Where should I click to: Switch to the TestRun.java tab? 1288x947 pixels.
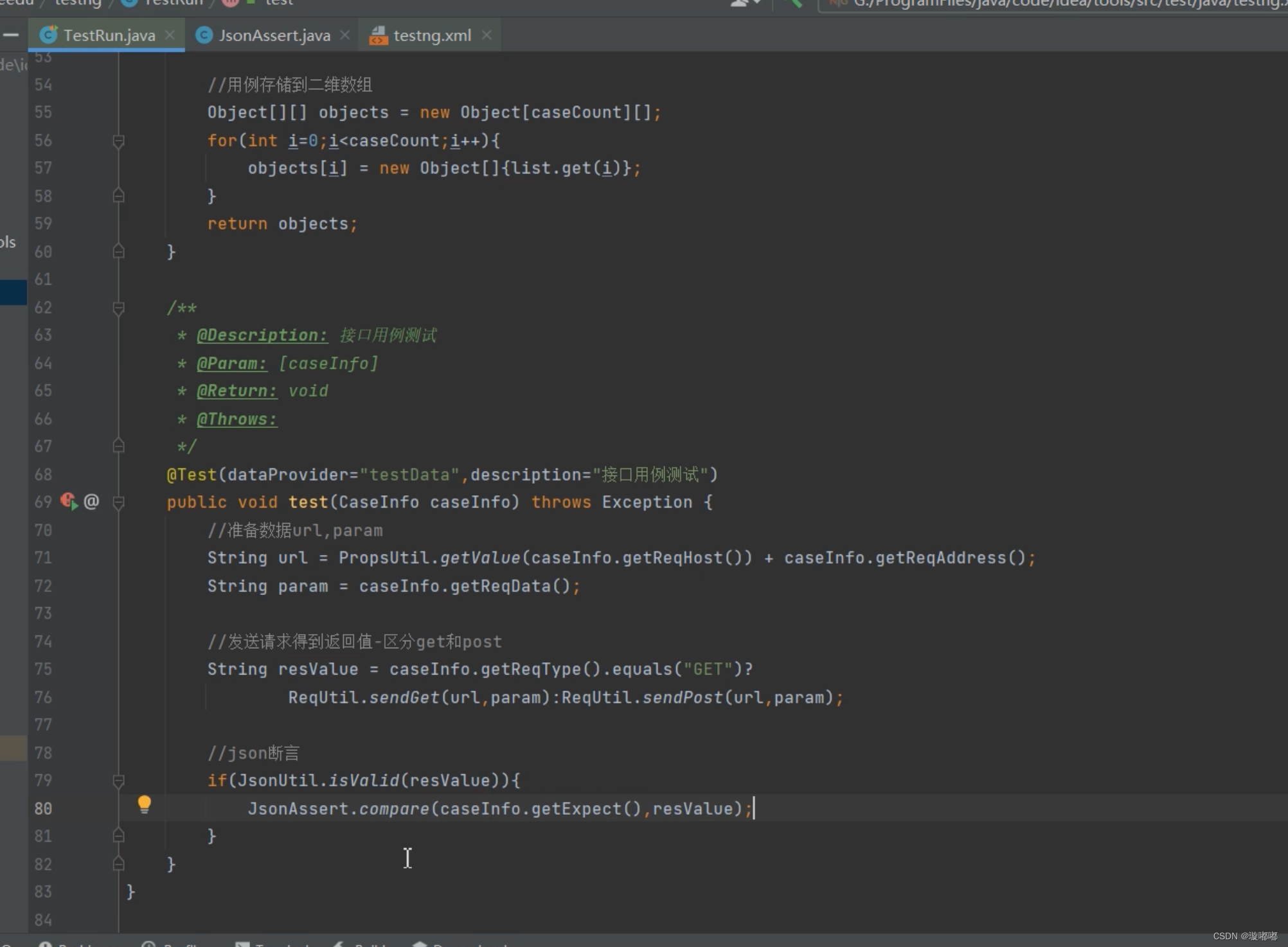[x=107, y=35]
